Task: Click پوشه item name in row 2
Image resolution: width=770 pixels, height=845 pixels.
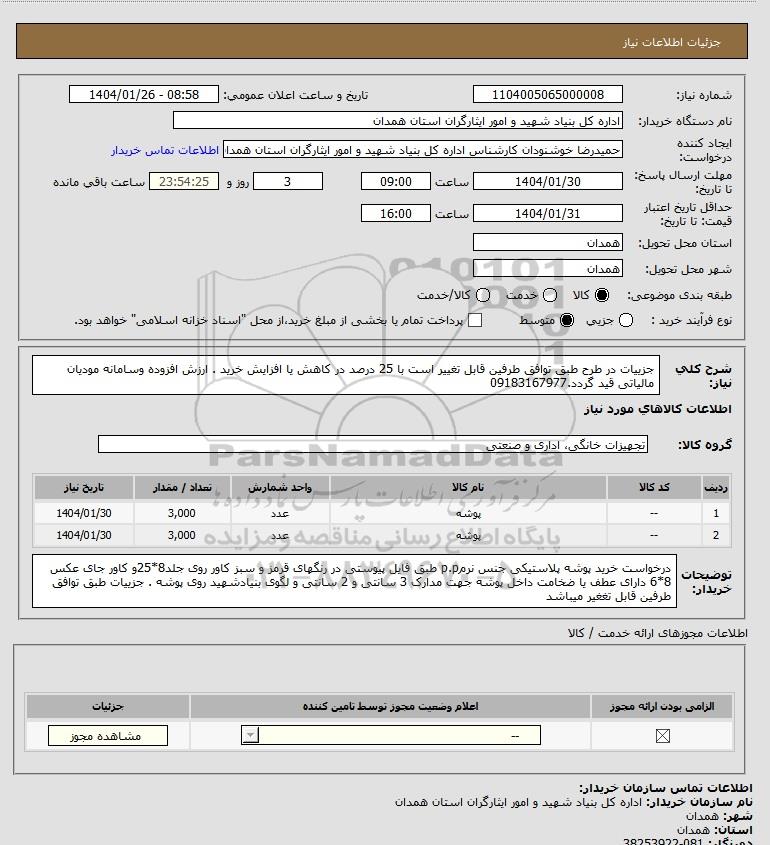Action: [x=468, y=536]
